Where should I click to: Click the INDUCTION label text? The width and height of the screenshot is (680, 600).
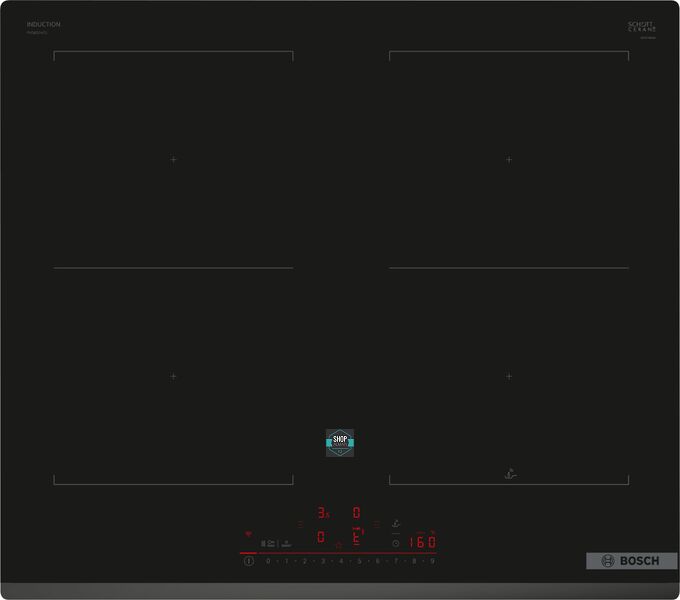coord(43,24)
